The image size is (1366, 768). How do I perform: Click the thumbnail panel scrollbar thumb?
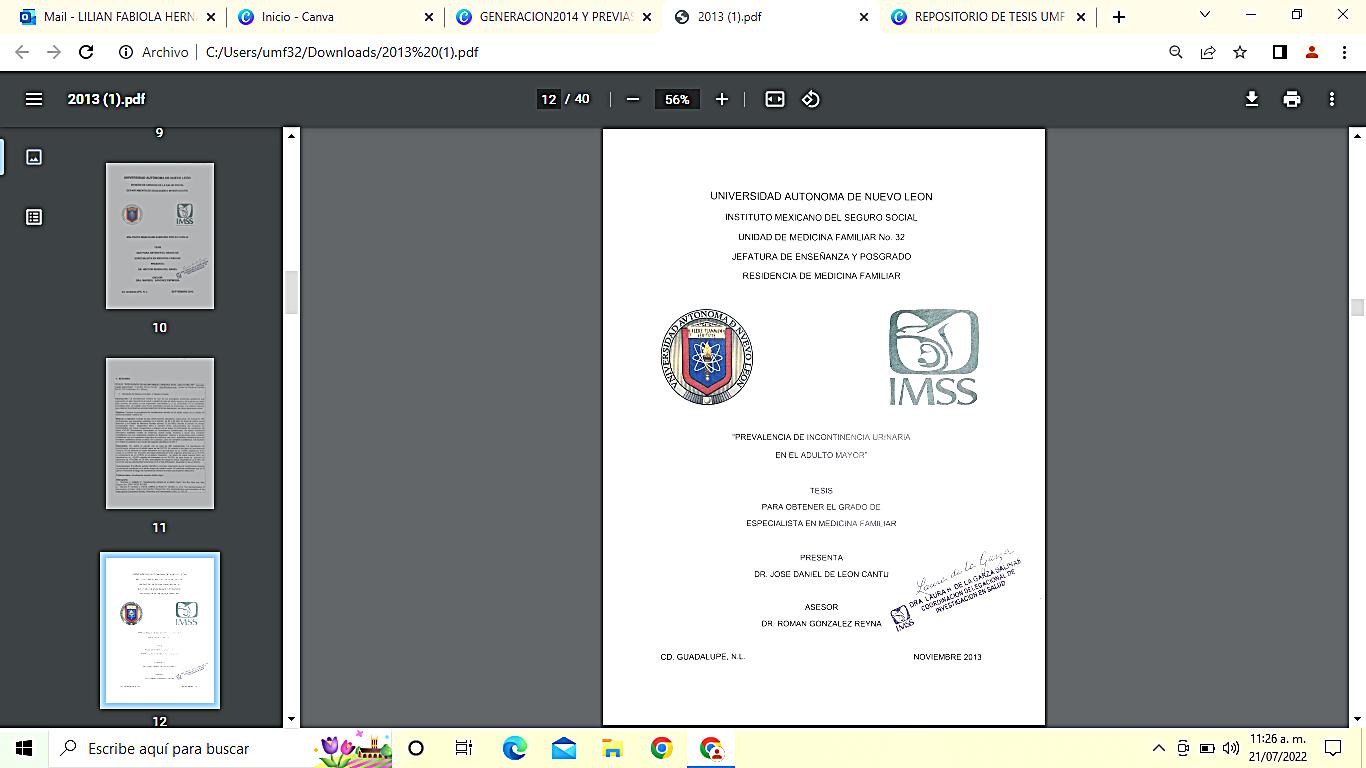pyautogui.click(x=292, y=292)
